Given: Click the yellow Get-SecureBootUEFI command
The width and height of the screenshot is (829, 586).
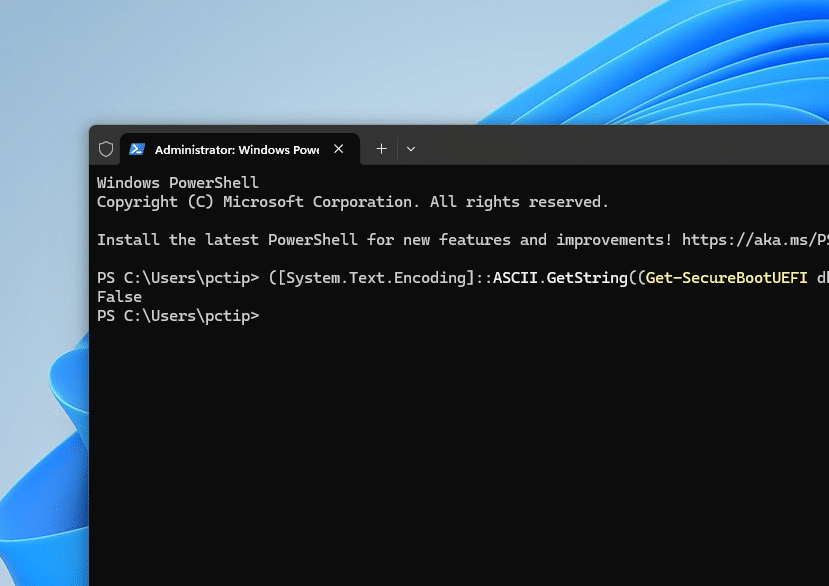Looking at the screenshot, I should (726, 278).
